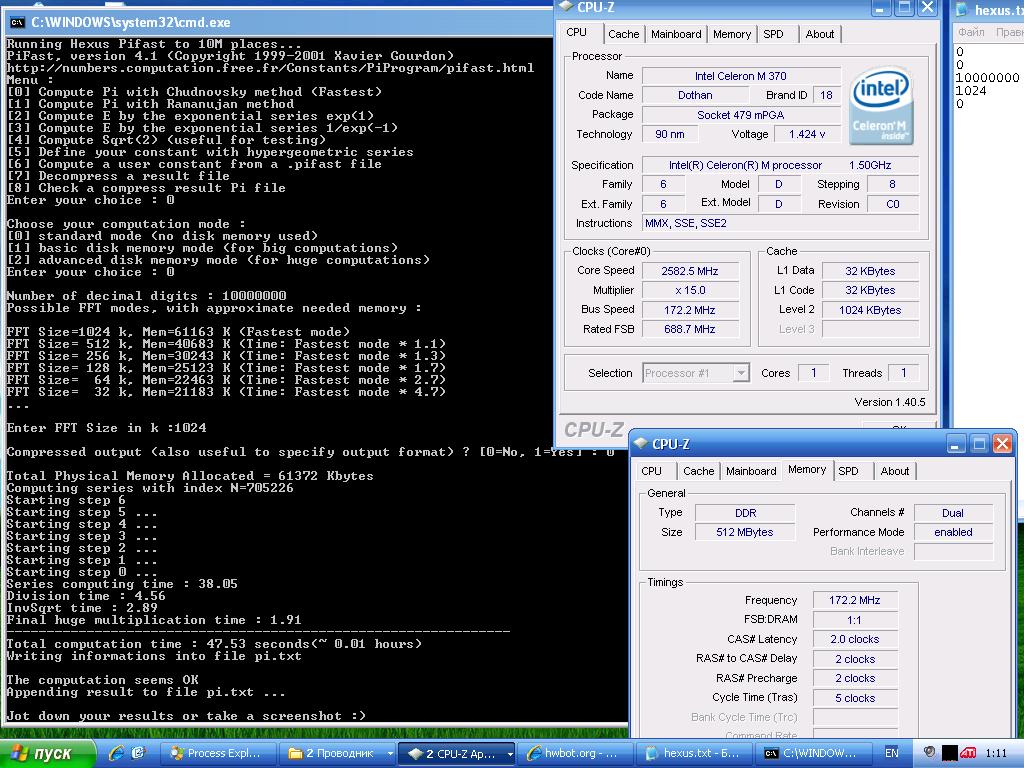Launch Internet Explorer from quick launch
1024x768 pixels.
pos(117,753)
